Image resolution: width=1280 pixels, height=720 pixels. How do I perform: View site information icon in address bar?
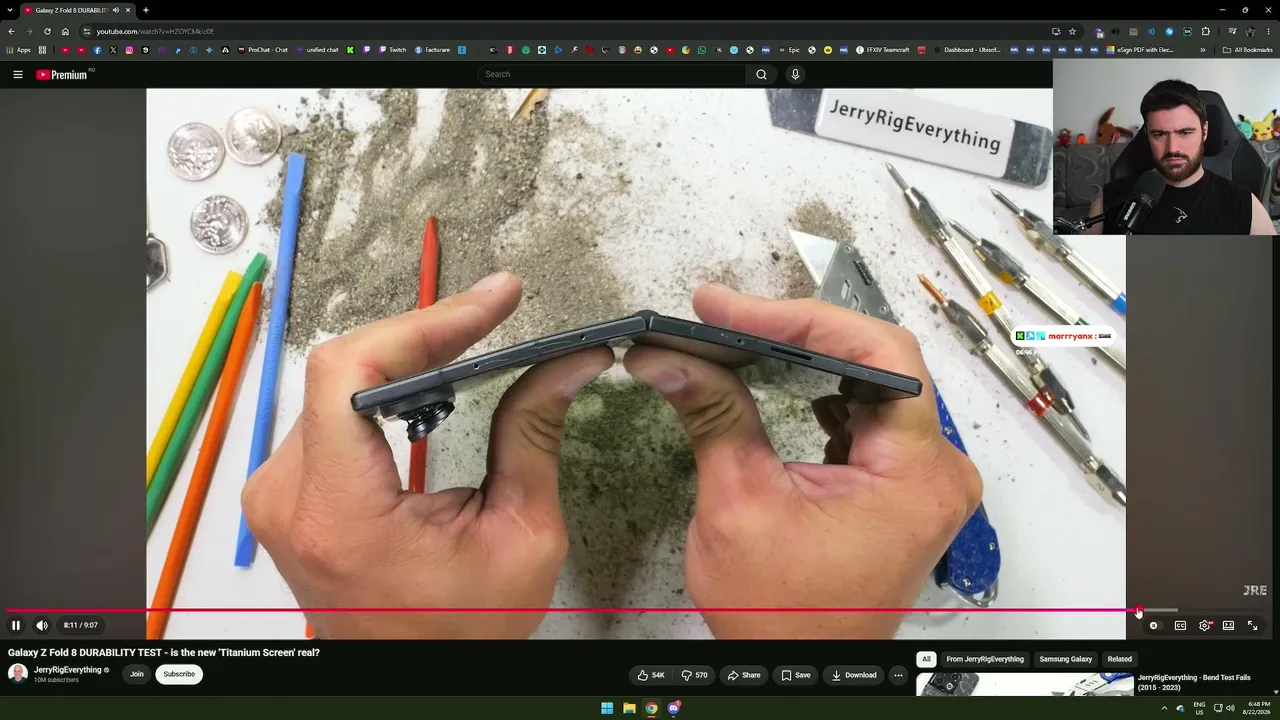pyautogui.click(x=87, y=31)
